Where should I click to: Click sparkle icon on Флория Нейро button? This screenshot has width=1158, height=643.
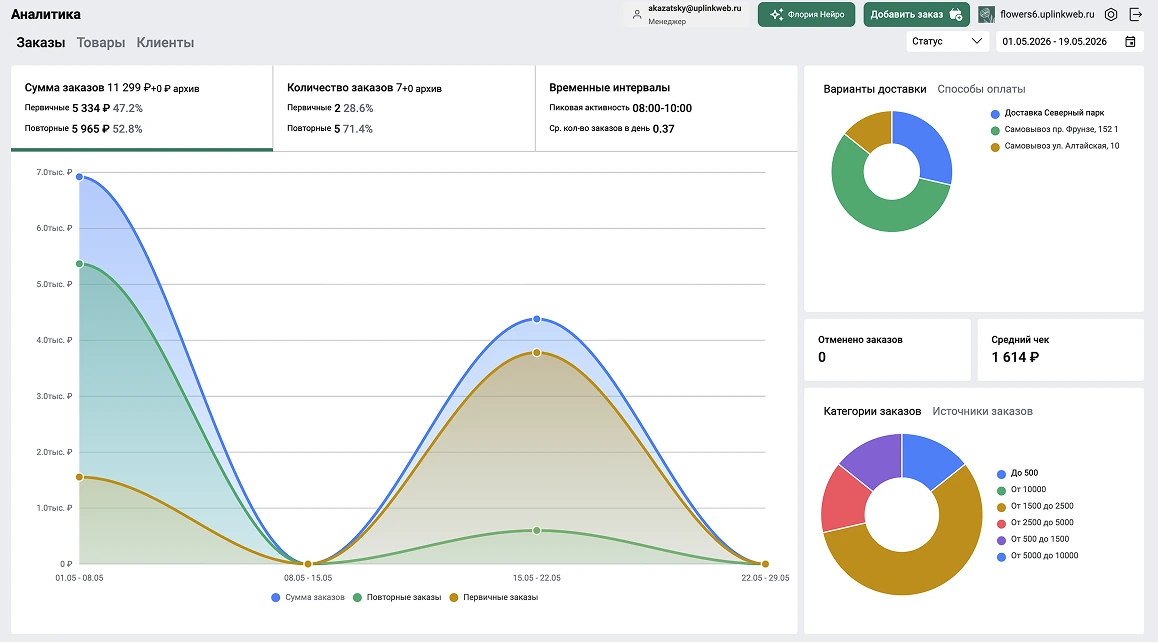click(776, 14)
